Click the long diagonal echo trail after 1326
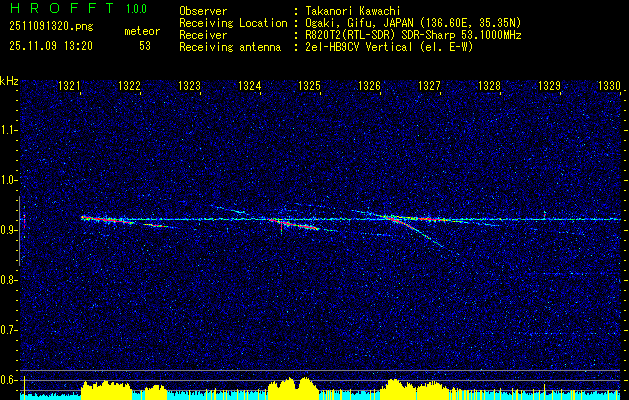This screenshot has height=400, width=629. [x=417, y=232]
